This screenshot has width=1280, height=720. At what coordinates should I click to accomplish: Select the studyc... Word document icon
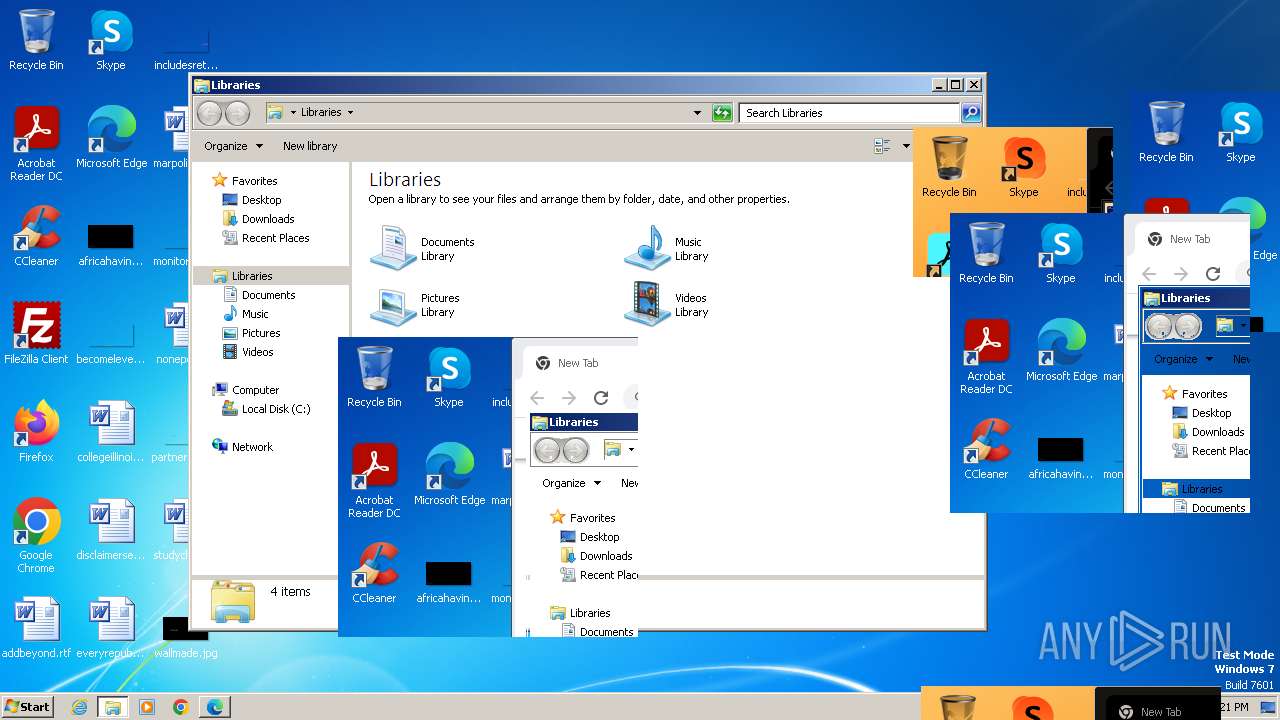(174, 529)
